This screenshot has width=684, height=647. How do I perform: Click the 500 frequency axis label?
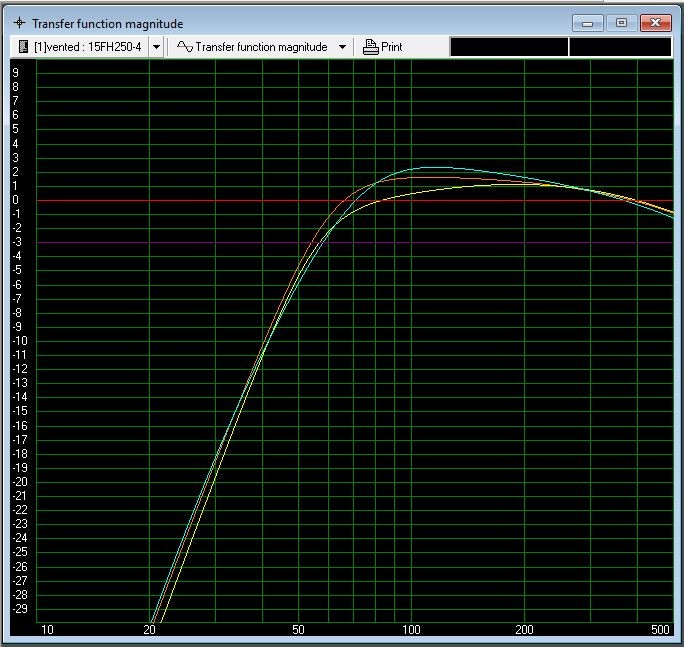[x=660, y=630]
